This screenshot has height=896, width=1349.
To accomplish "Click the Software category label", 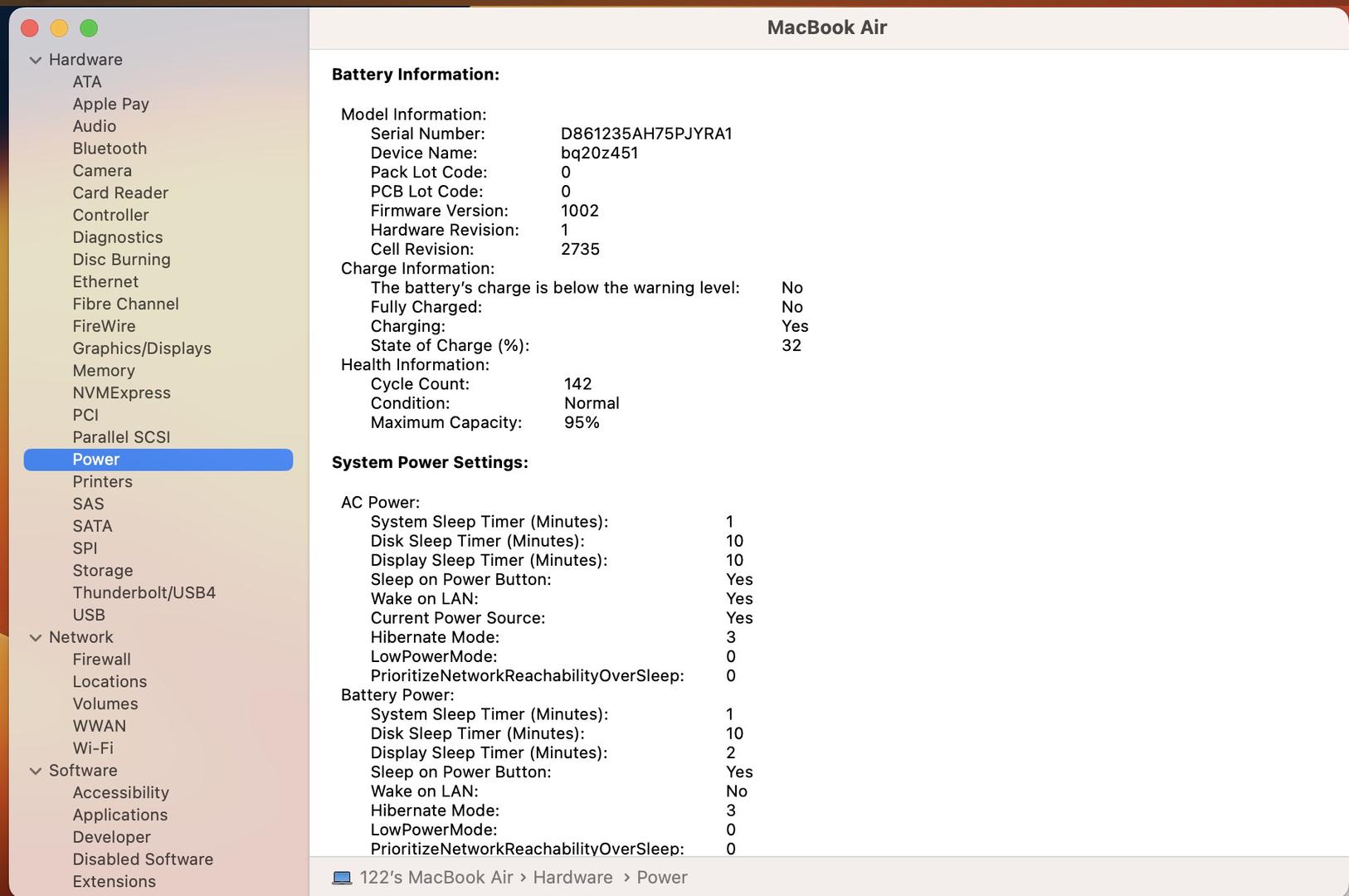I will (83, 771).
